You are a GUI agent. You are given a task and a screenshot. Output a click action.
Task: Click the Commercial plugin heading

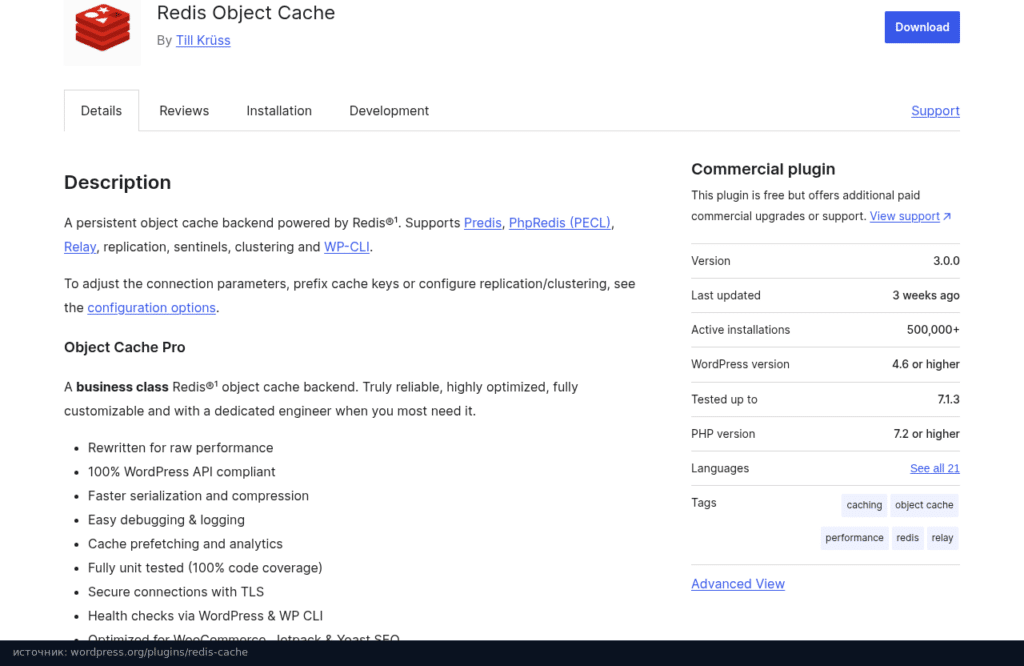[763, 169]
